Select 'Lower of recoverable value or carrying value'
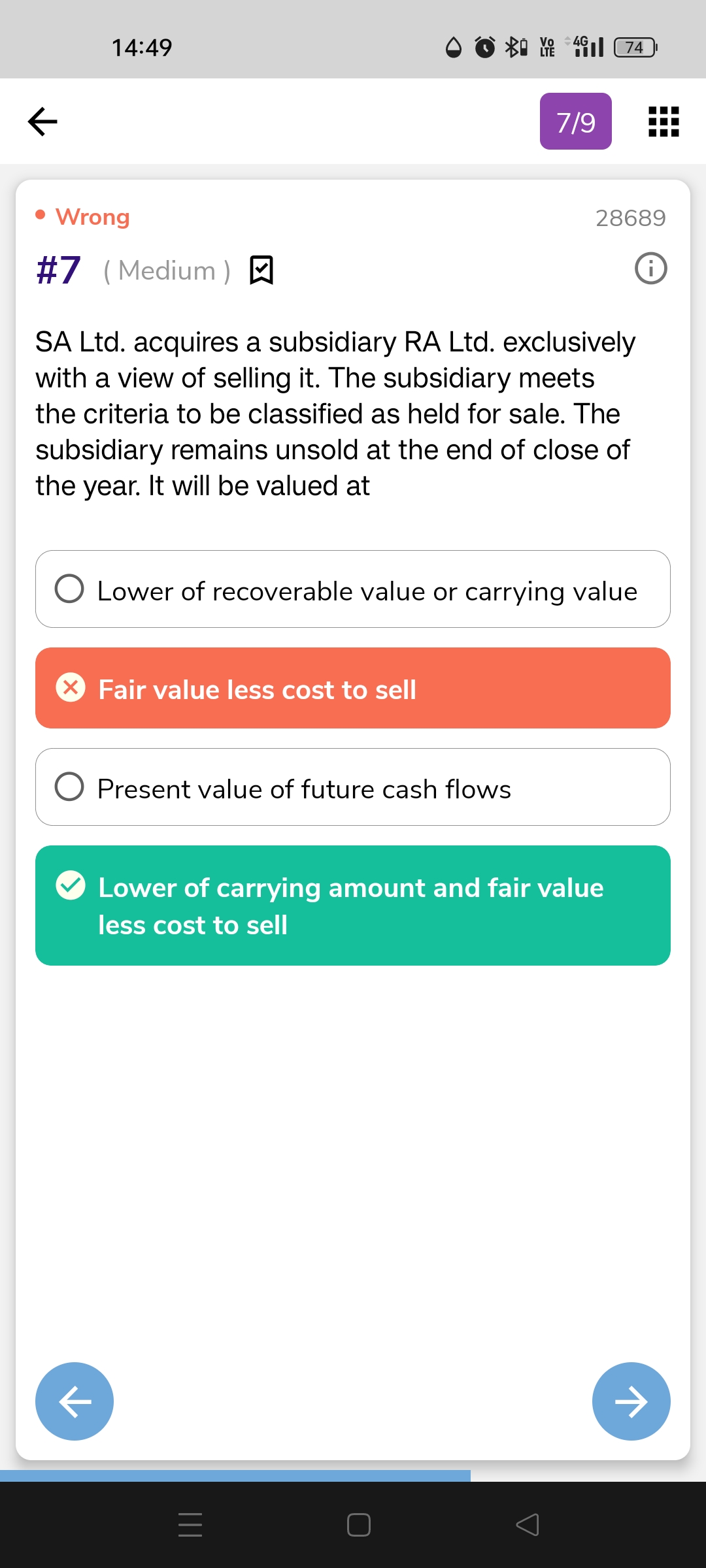Image resolution: width=706 pixels, height=1568 pixels. (353, 589)
